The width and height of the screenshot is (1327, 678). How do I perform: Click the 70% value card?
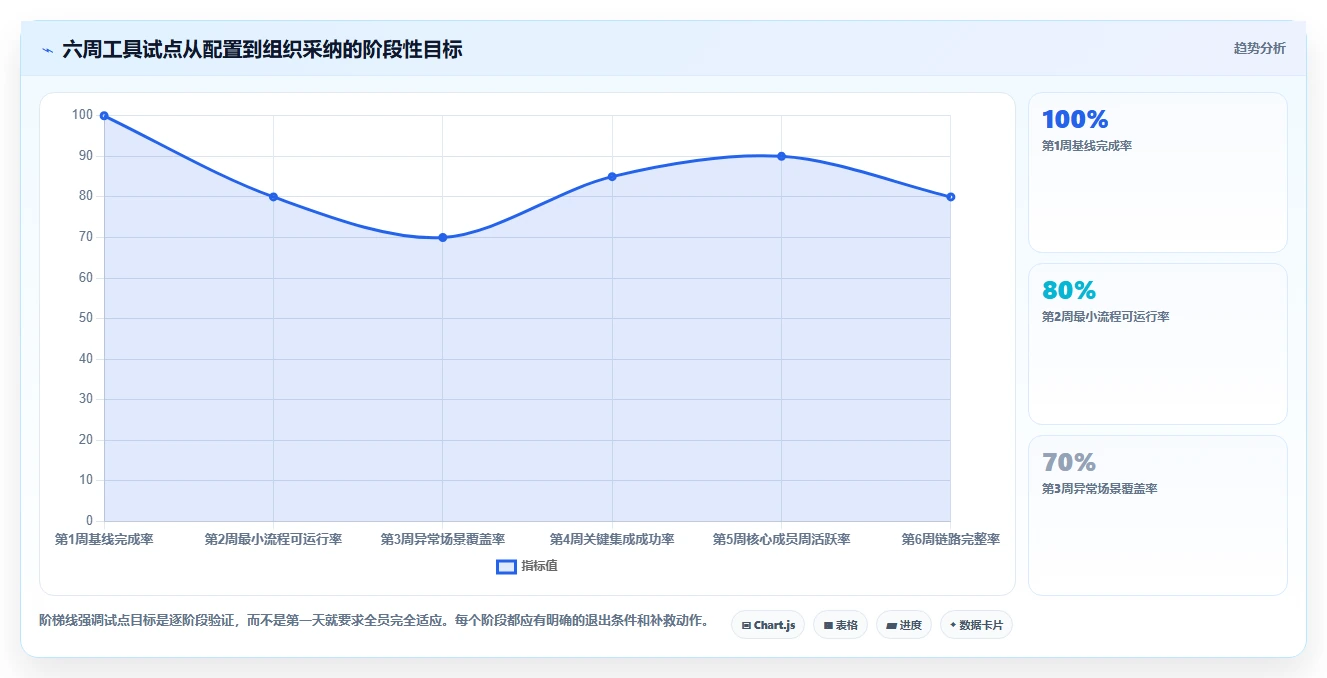[1158, 515]
